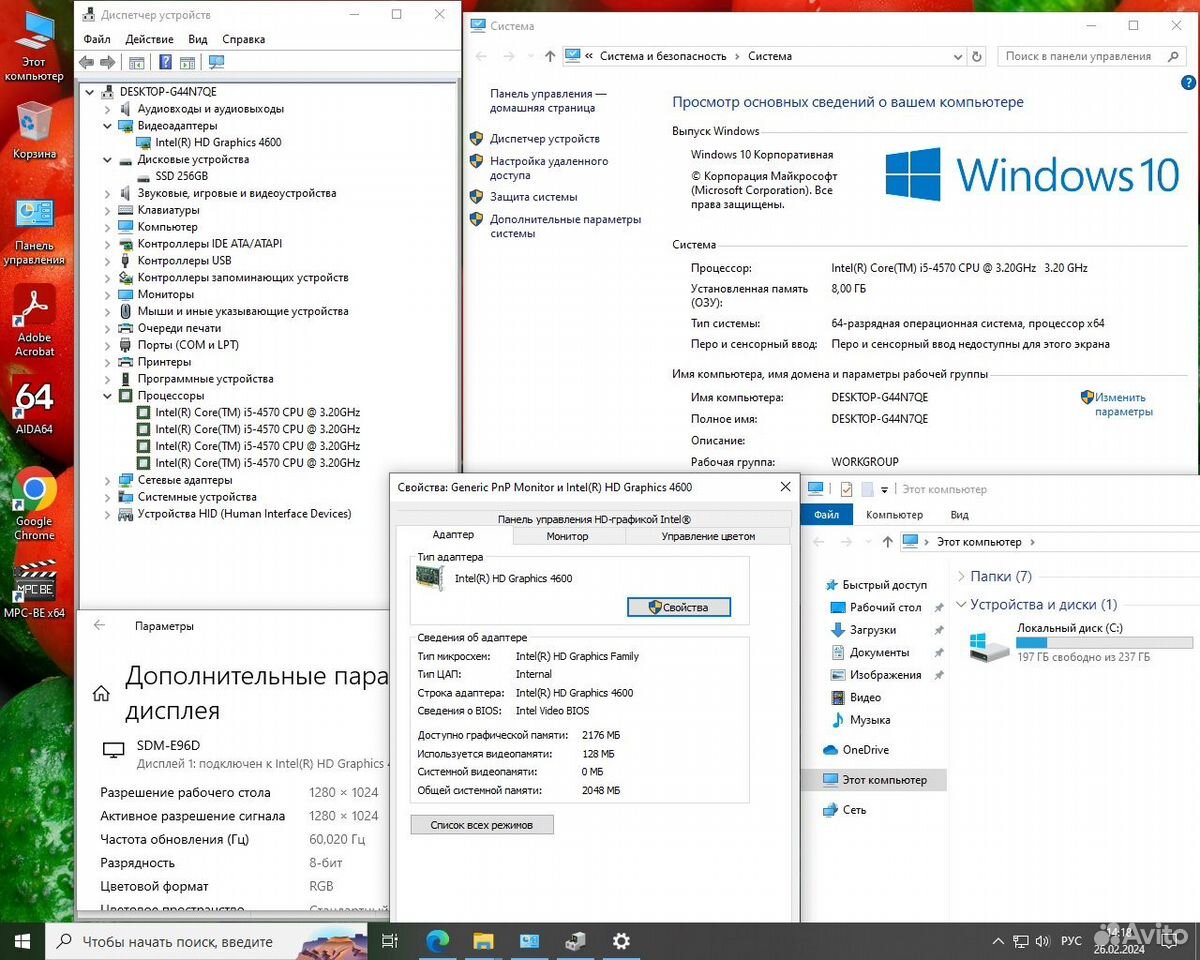Select Сеть in Explorer sidebar

point(854,810)
